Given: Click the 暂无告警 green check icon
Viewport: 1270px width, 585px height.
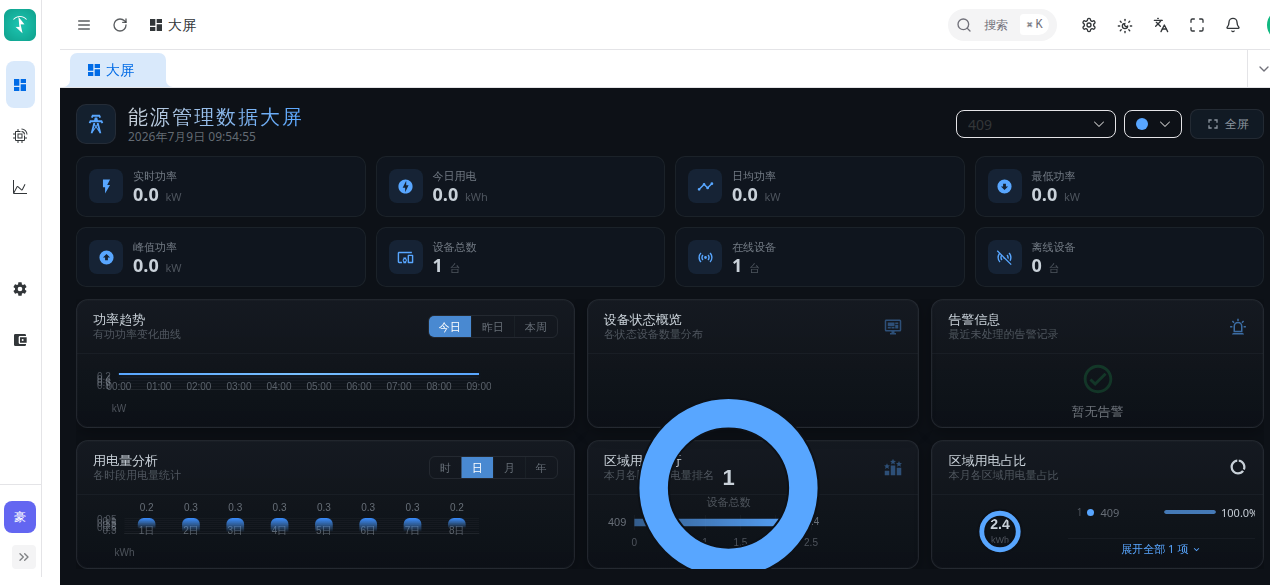Looking at the screenshot, I should pos(1098,378).
